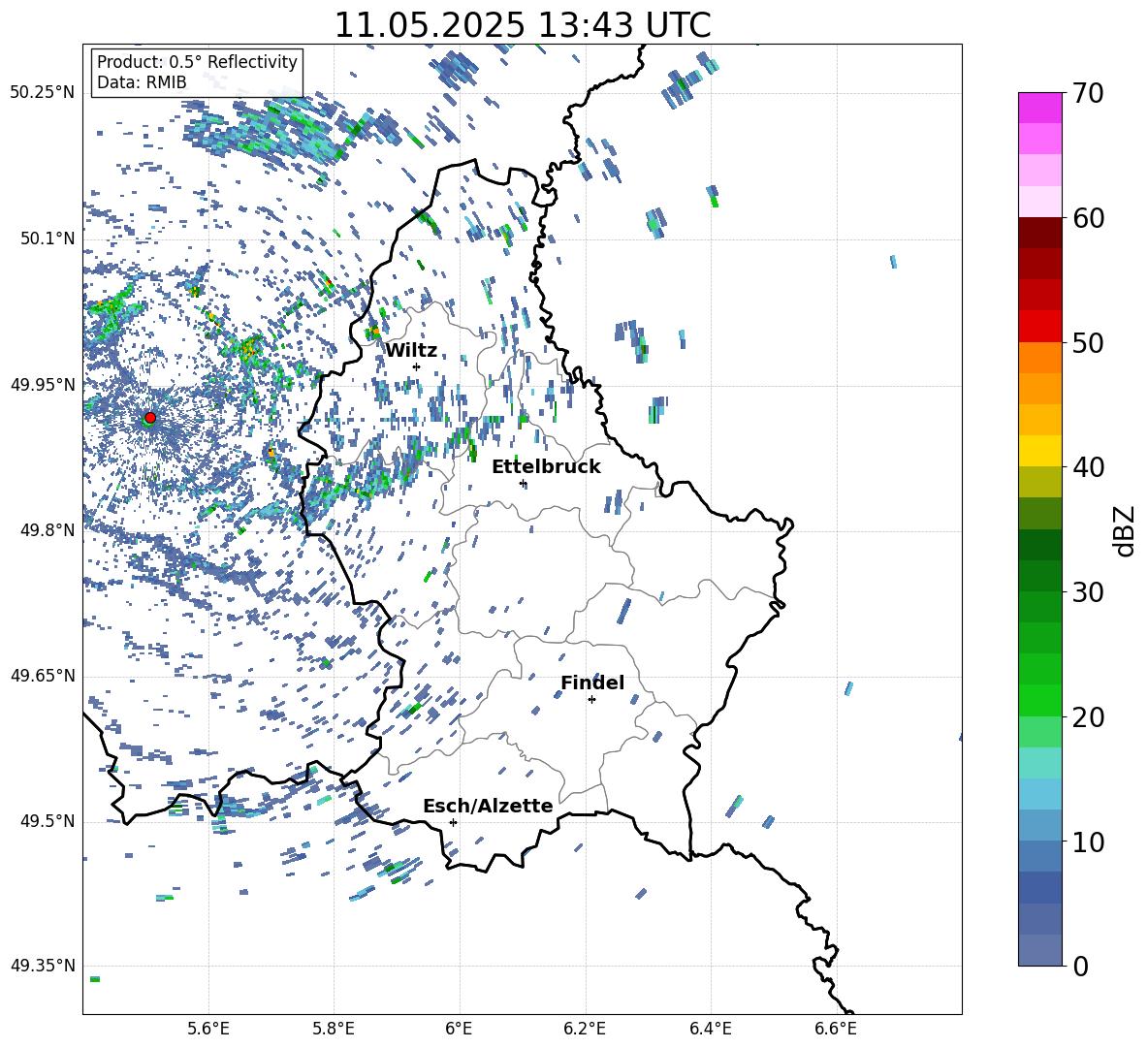Click the turquoise swatch between 10 and 20
Screen dimensions: 1148x1048
click(x=1039, y=763)
